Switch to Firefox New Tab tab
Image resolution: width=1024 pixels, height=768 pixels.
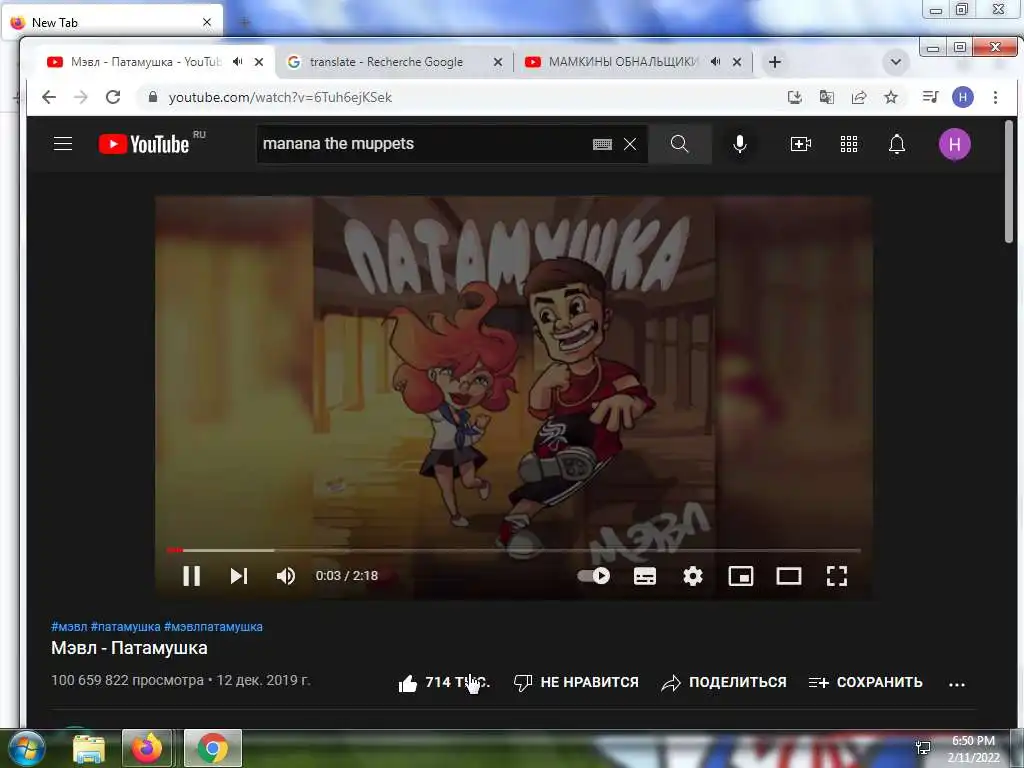click(x=111, y=22)
